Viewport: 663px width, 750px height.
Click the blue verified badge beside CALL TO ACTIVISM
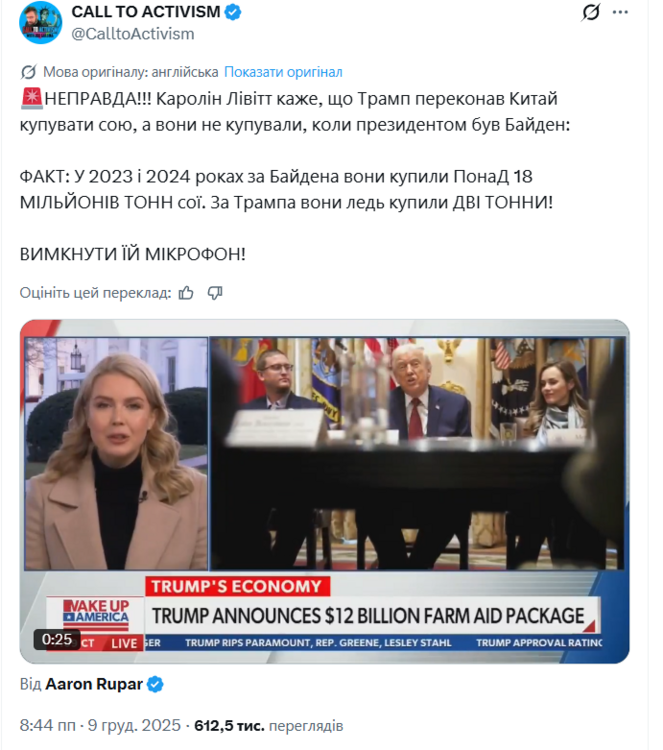[x=232, y=12]
